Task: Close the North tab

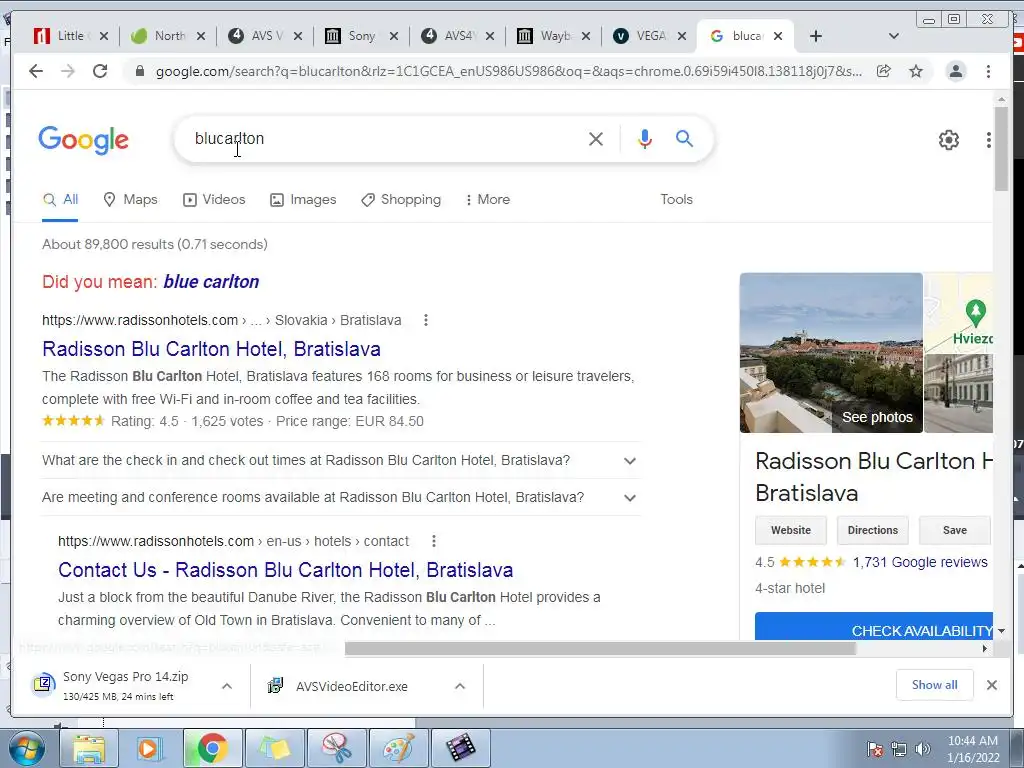Action: (200, 36)
